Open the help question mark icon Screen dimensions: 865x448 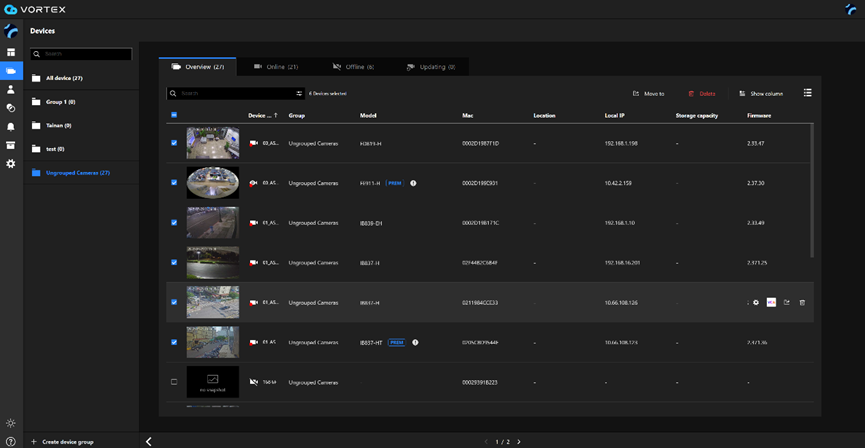click(11, 441)
